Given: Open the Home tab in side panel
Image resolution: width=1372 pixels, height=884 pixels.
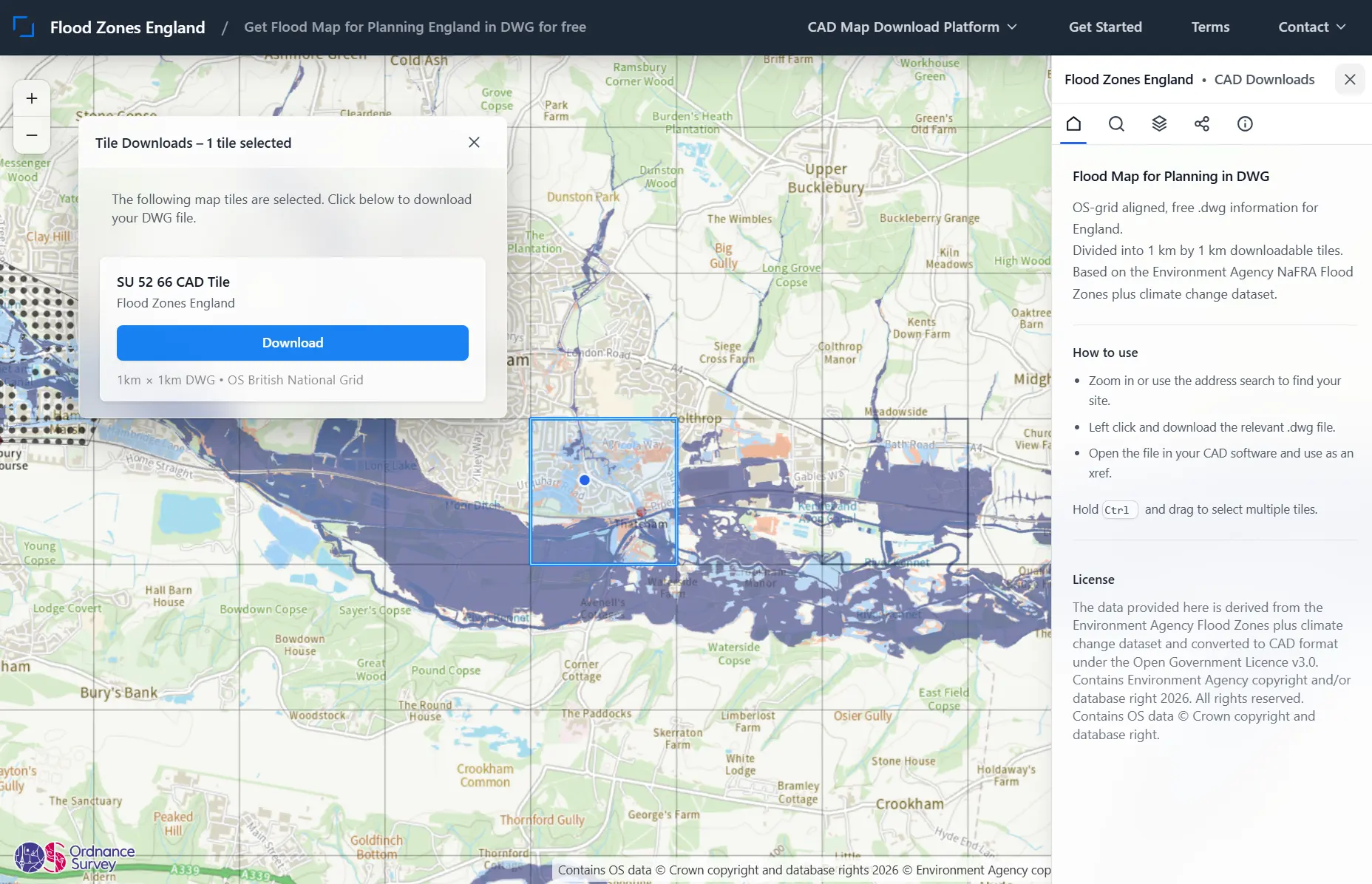Looking at the screenshot, I should point(1073,123).
